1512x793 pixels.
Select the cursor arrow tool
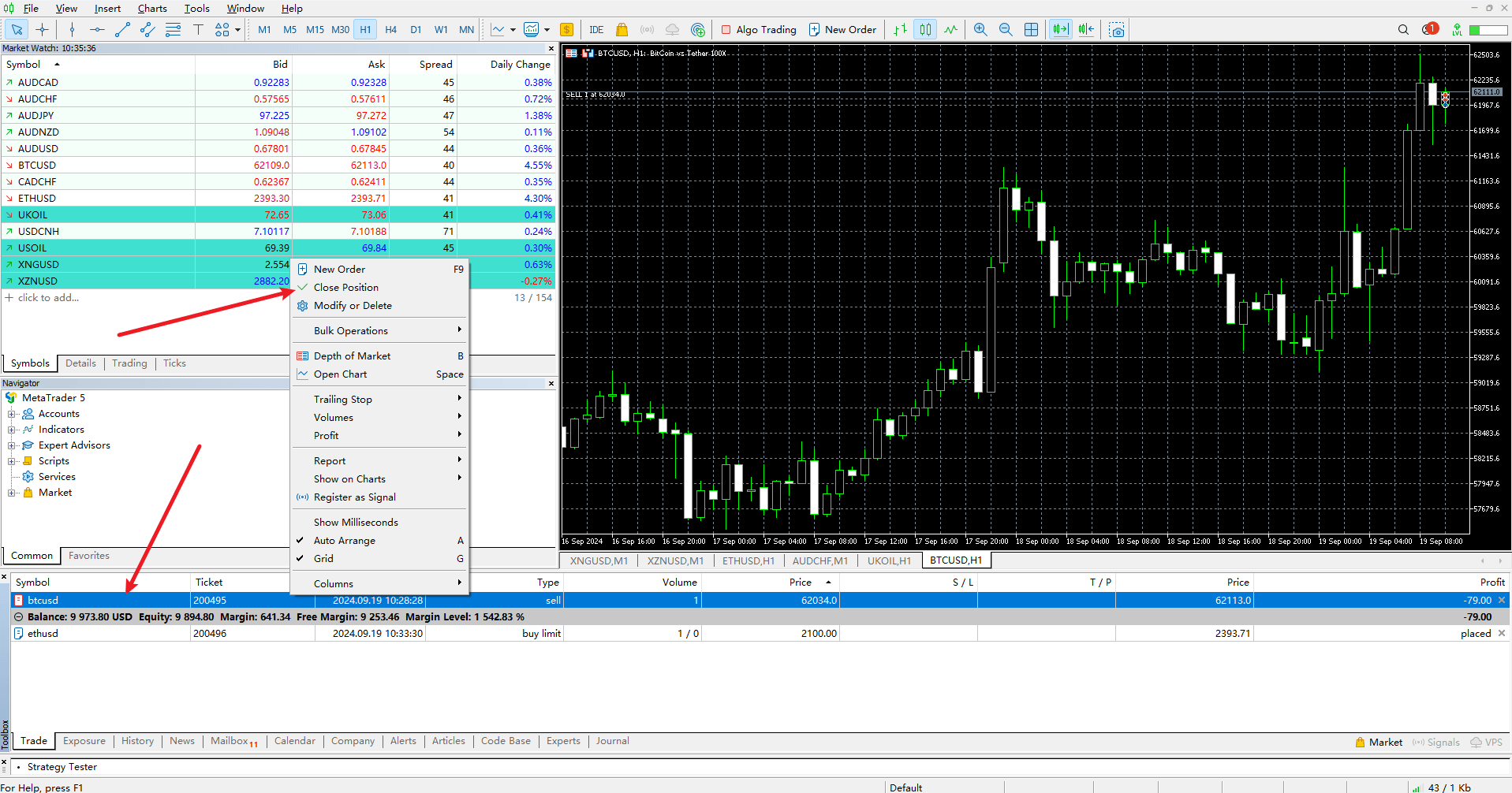17,30
